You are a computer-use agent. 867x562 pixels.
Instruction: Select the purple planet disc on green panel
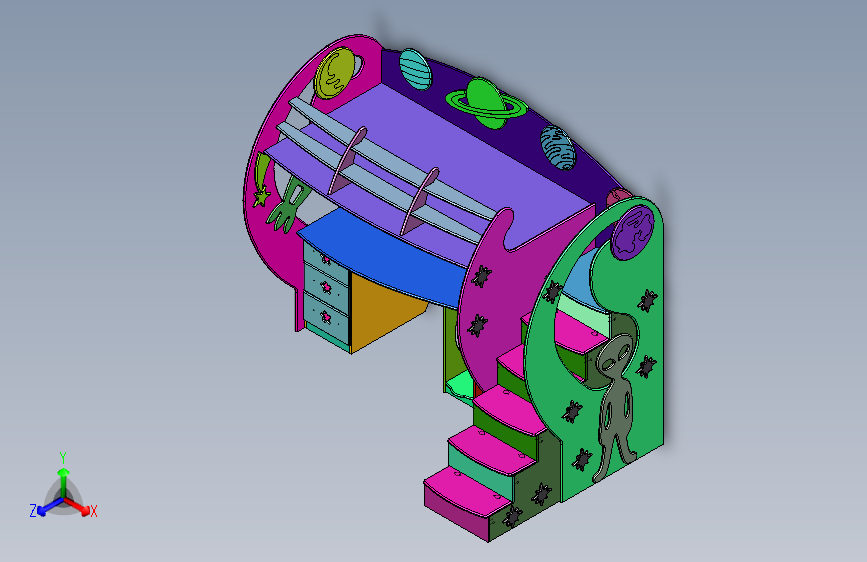633,232
